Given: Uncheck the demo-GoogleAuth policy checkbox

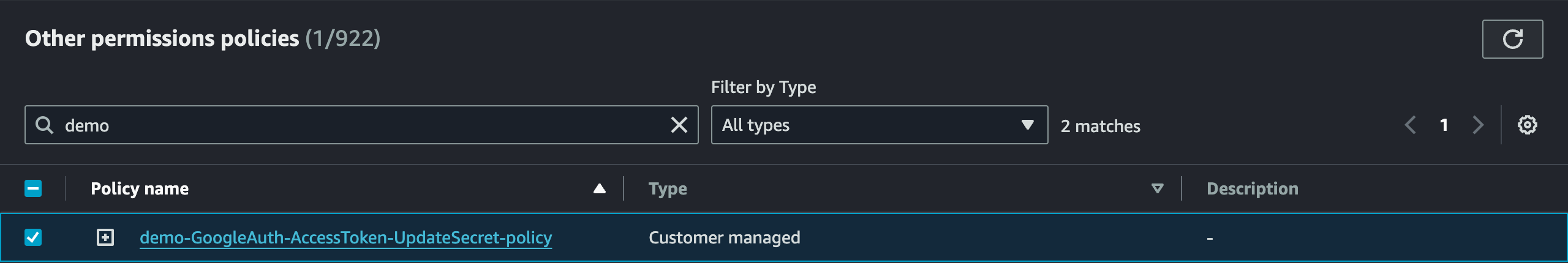Looking at the screenshot, I should click(x=33, y=237).
